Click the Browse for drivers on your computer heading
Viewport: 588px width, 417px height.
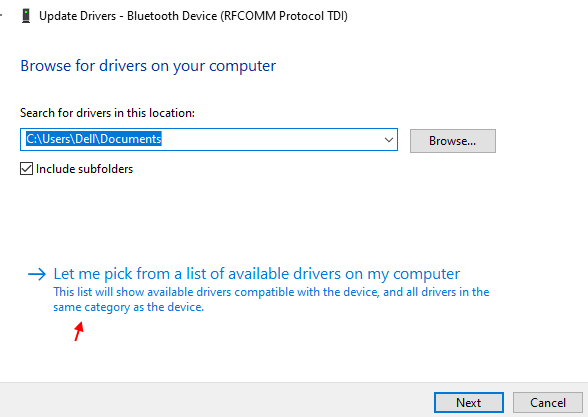click(148, 66)
